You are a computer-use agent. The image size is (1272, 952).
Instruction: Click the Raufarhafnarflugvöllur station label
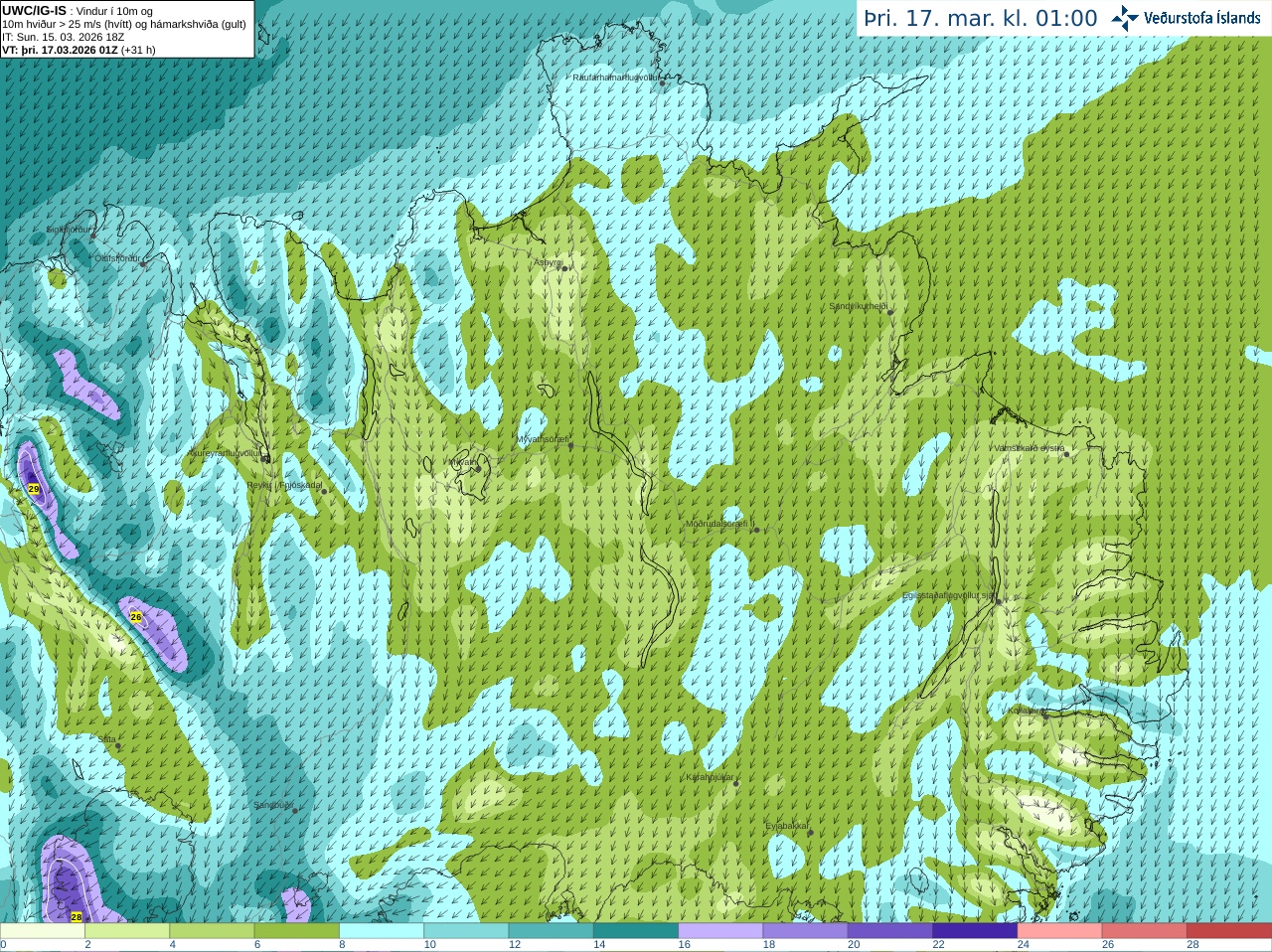click(615, 77)
